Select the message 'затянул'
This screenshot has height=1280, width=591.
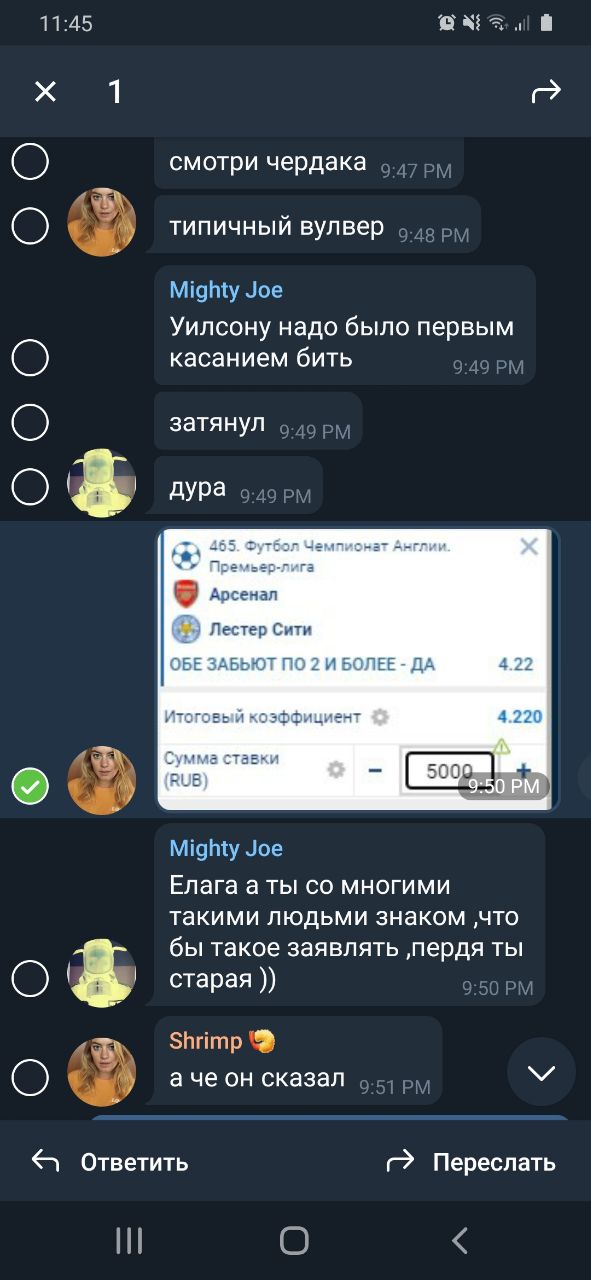(x=30, y=423)
